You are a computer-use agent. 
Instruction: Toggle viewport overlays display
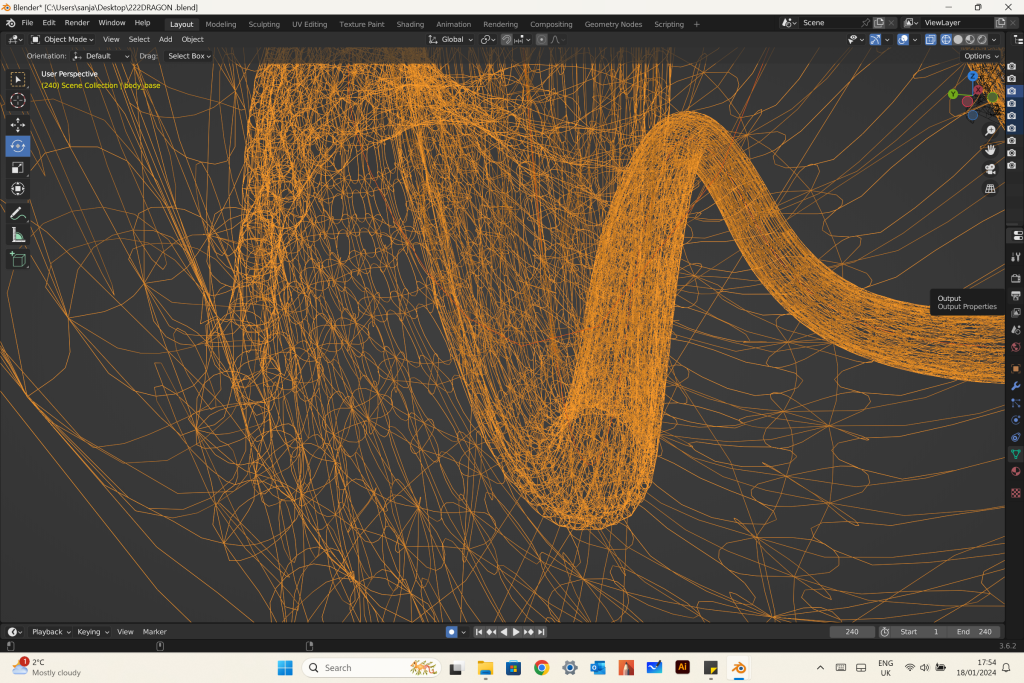pyautogui.click(x=903, y=40)
